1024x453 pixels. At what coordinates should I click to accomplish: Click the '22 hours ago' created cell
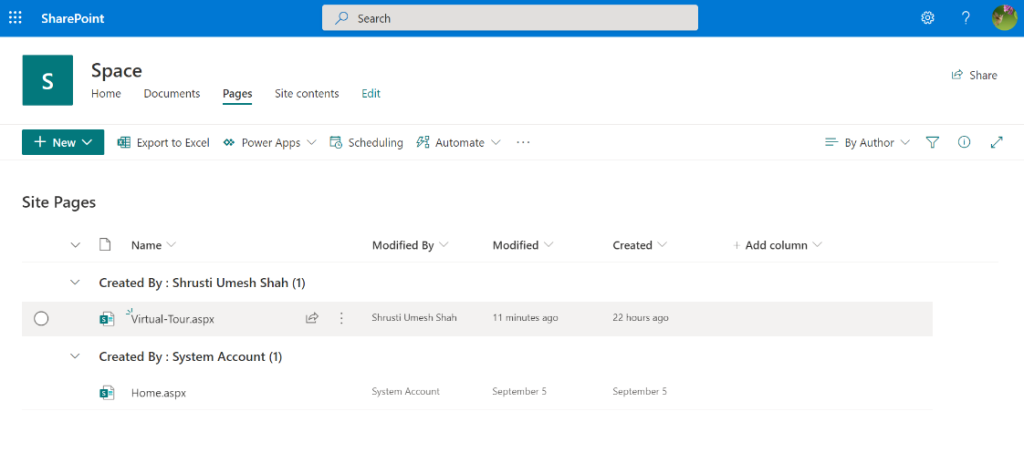(x=640, y=318)
